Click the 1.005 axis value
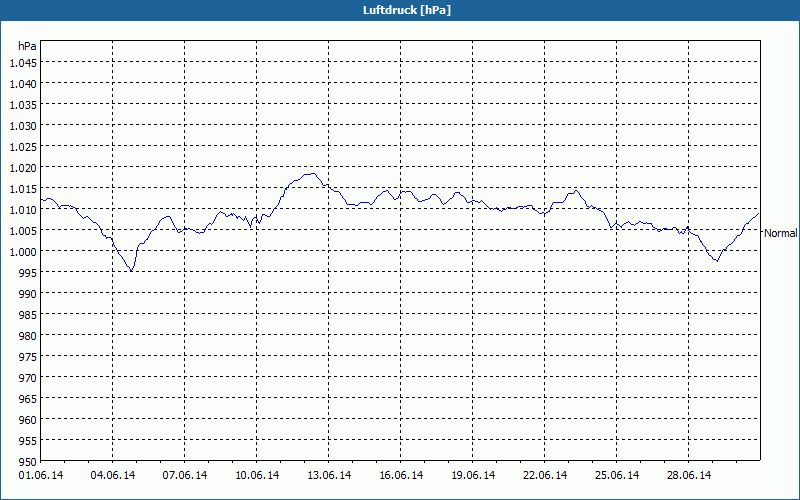This screenshot has height=500, width=800. [23, 231]
